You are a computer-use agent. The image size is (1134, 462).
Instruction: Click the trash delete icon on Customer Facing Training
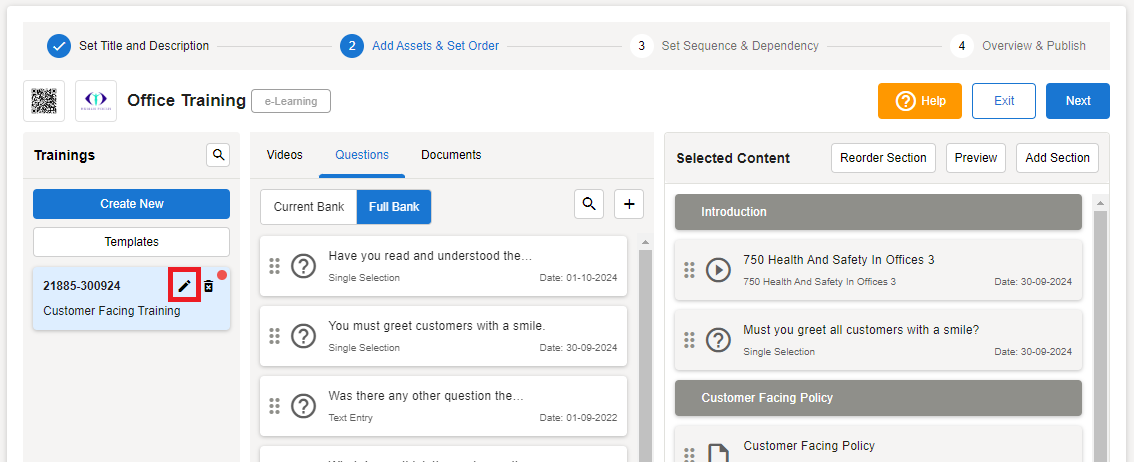(209, 287)
